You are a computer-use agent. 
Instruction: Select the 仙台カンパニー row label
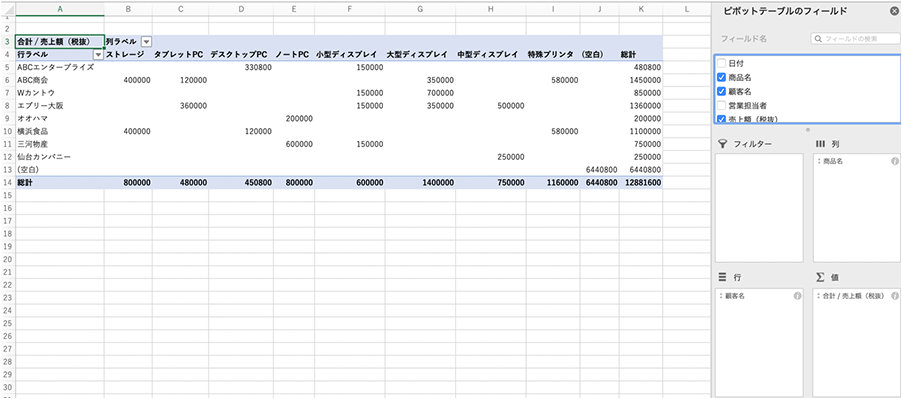click(x=44, y=157)
